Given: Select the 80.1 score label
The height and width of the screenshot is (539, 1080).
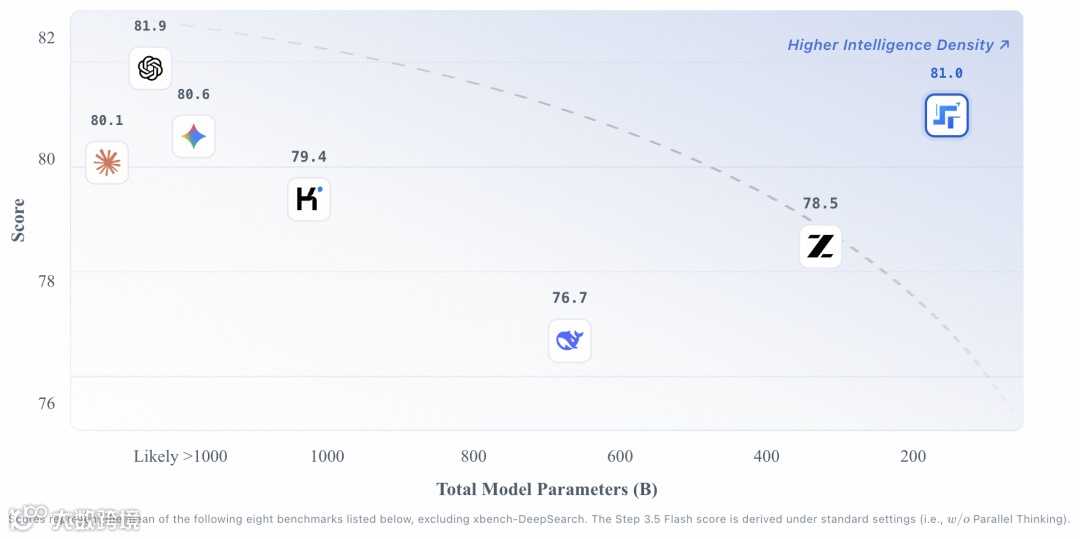Looking at the screenshot, I should coord(107,121).
